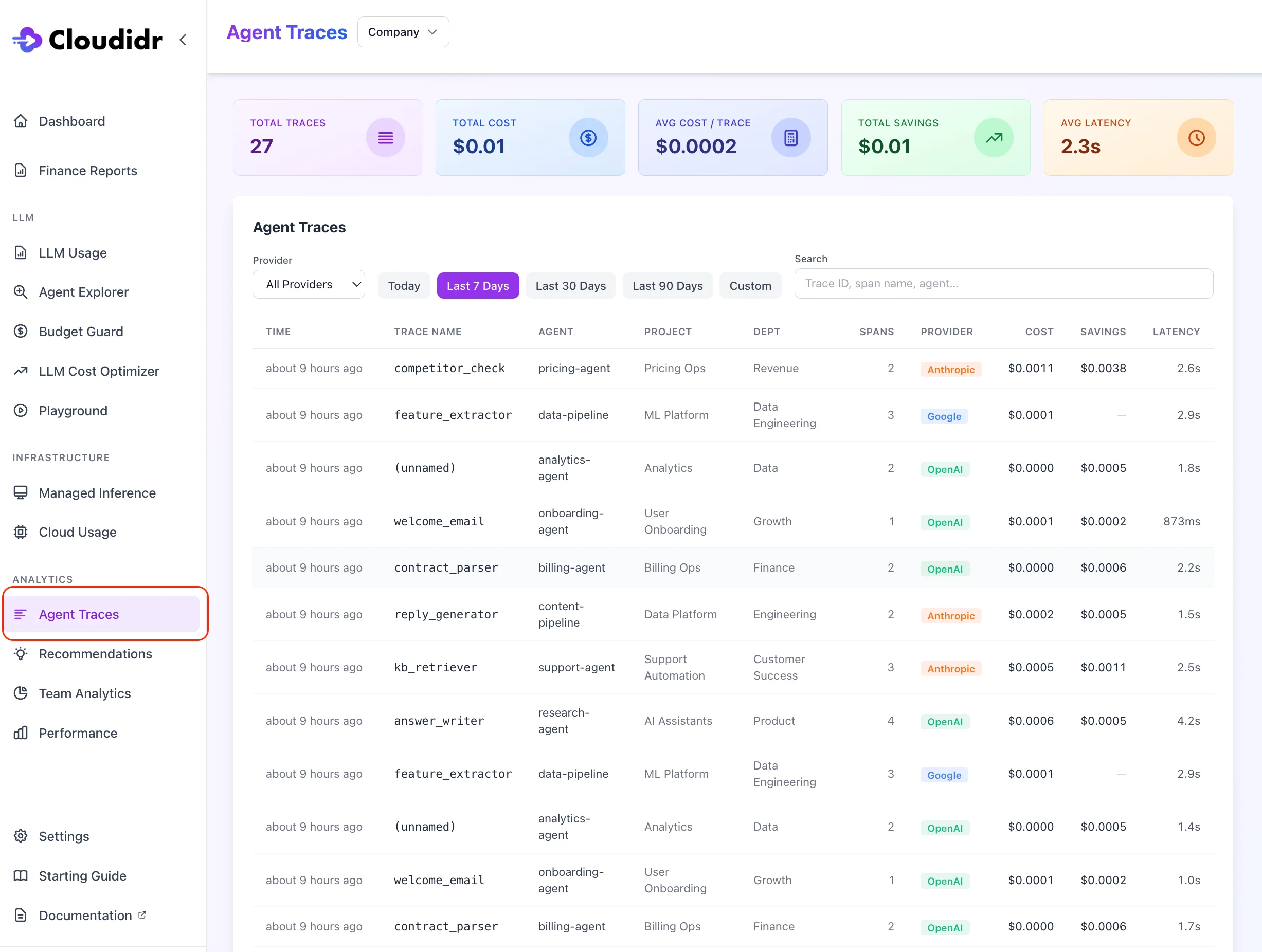Screen dimensions: 1262x952
Task: Focus the trace search input field
Action: (1003, 283)
